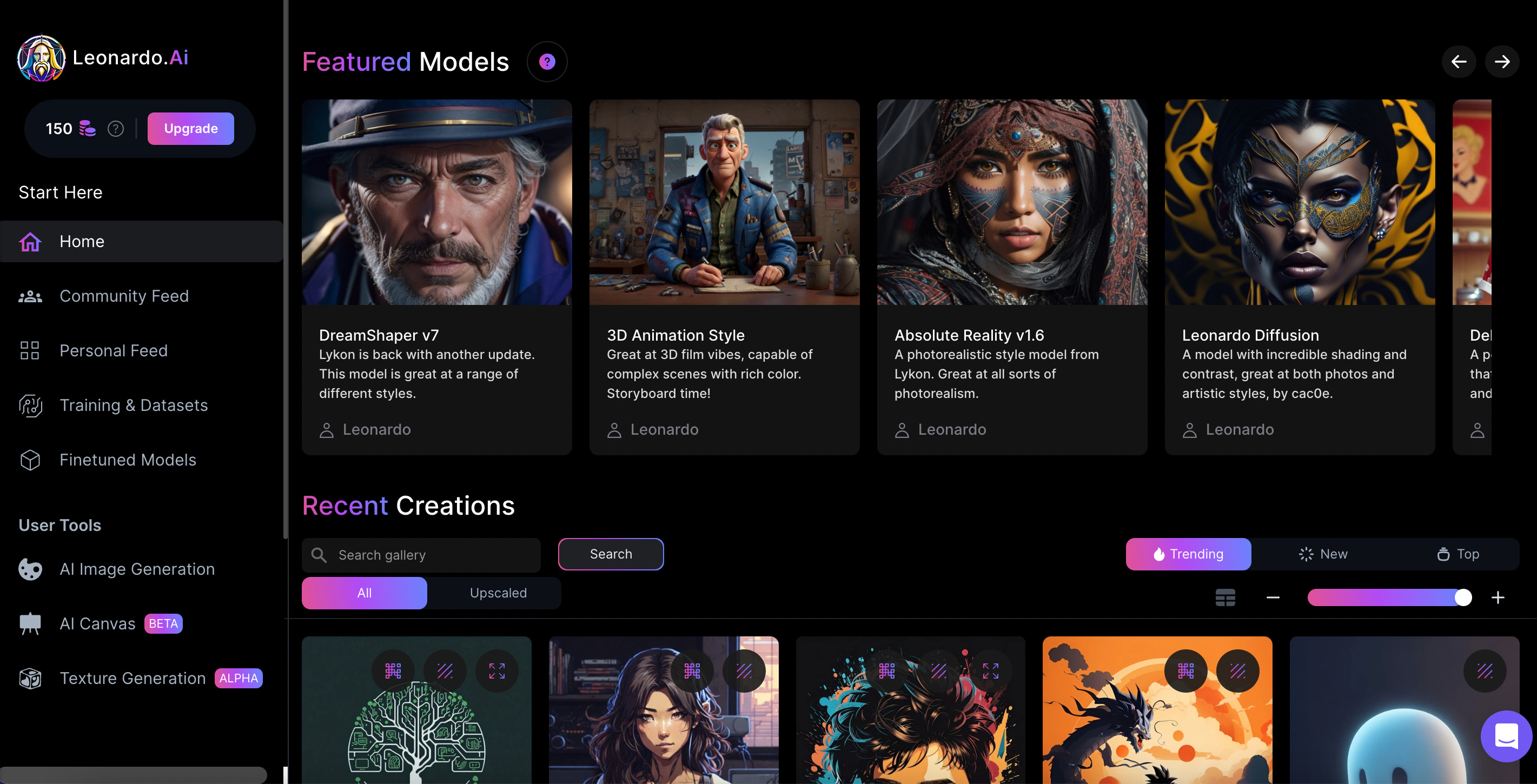The height and width of the screenshot is (784, 1537).
Task: Expand the colorful hair portrait fullscreen
Action: [x=990, y=670]
